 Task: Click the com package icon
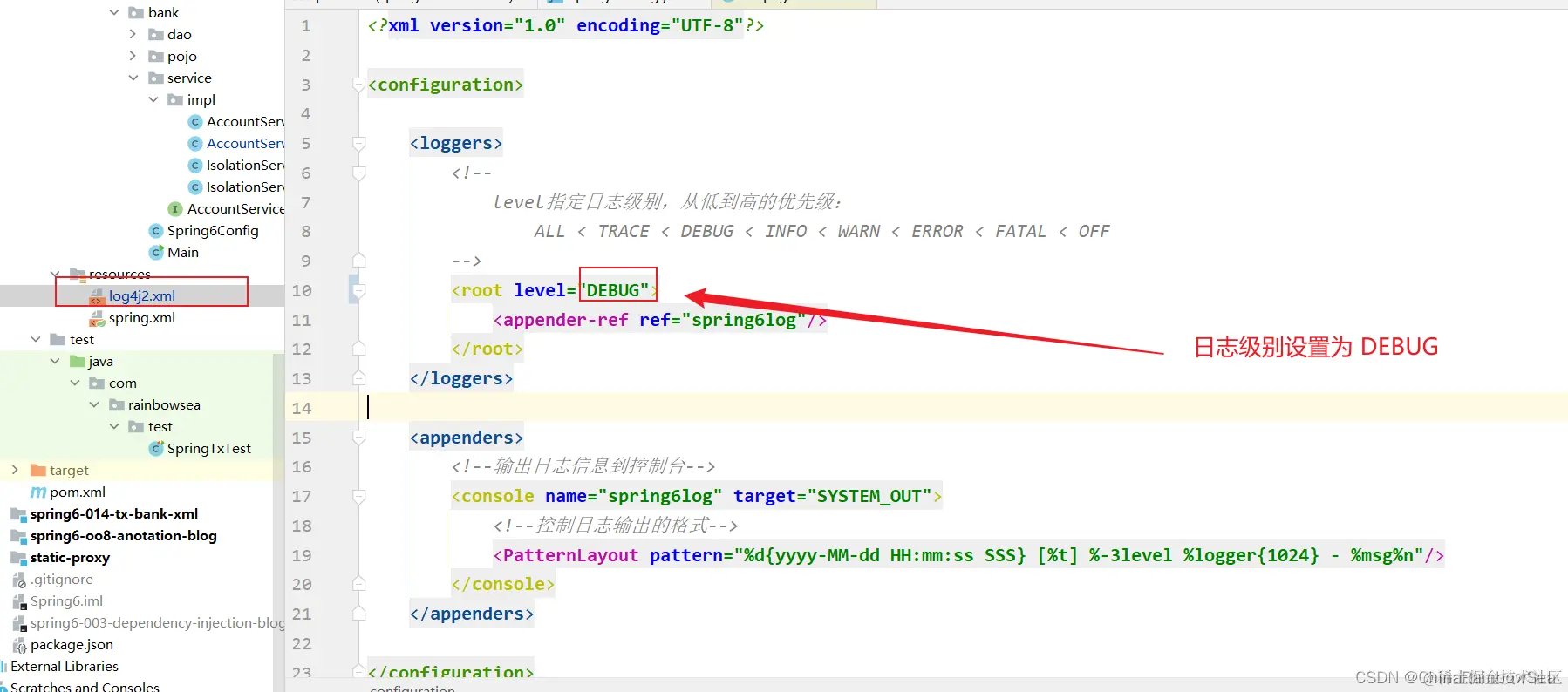(x=97, y=383)
